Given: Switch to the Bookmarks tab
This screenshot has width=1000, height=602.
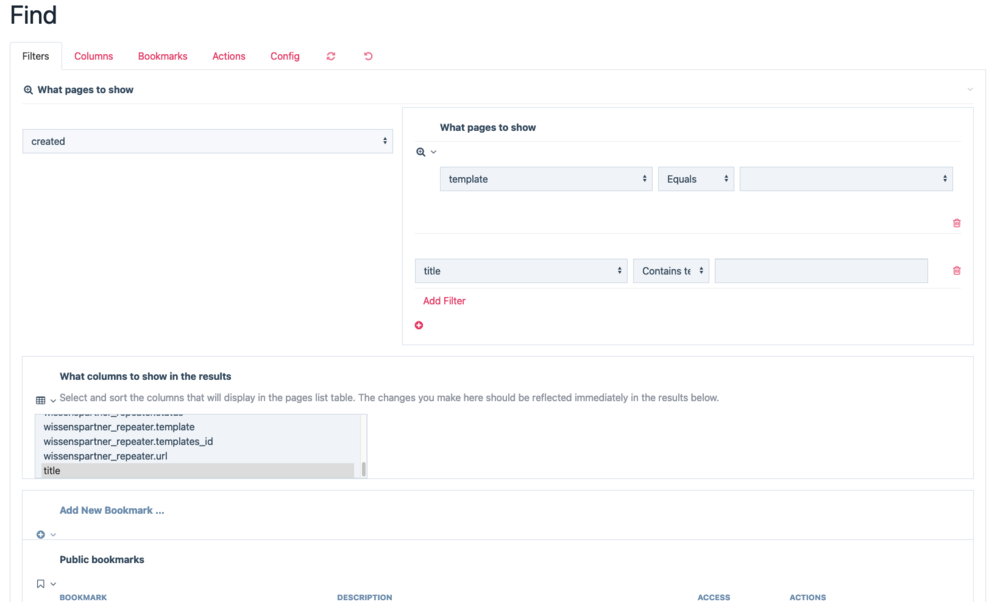Looking at the screenshot, I should click(x=162, y=57).
